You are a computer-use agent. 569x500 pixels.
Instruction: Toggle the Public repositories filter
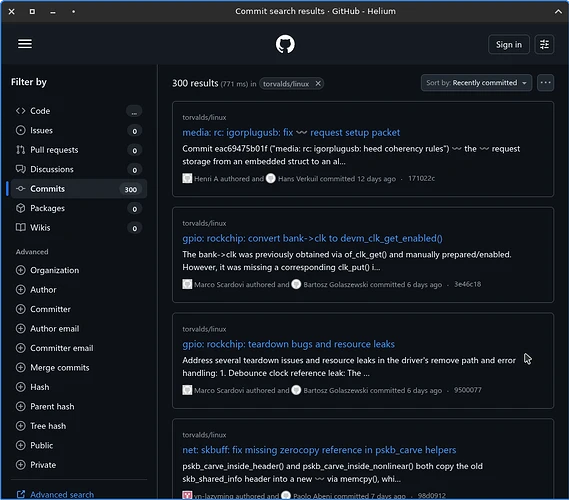34,445
